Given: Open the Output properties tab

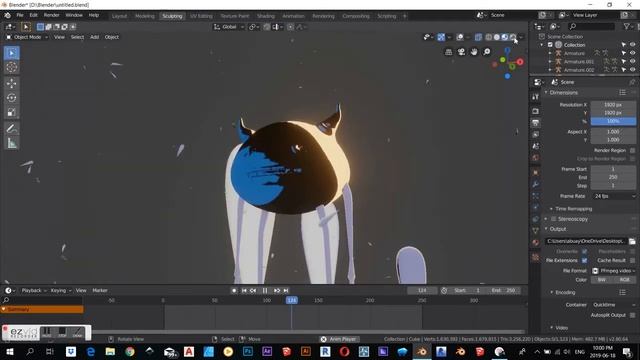Looking at the screenshot, I should (536, 123).
